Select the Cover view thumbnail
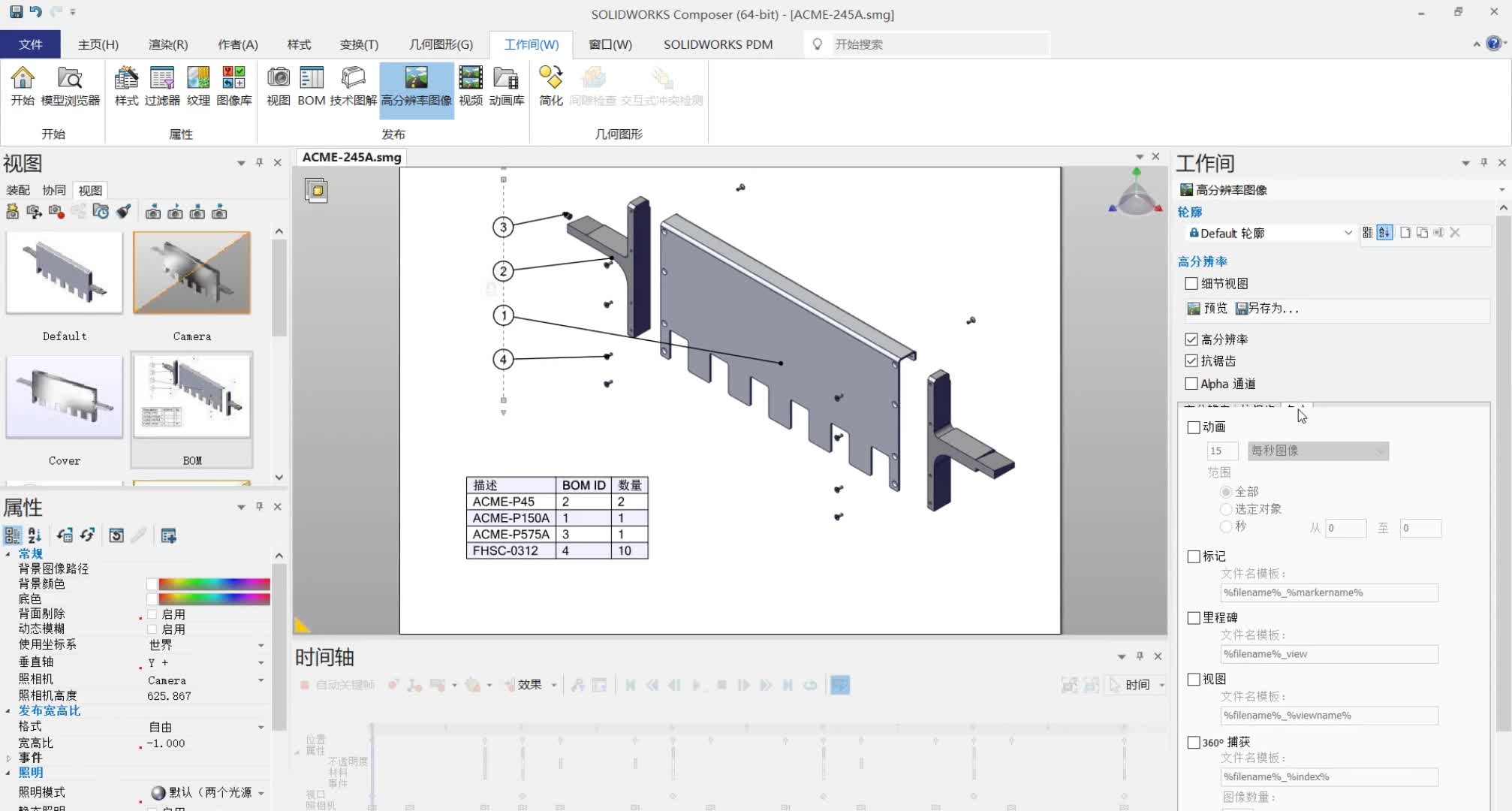This screenshot has height=811, width=1512. [x=65, y=397]
